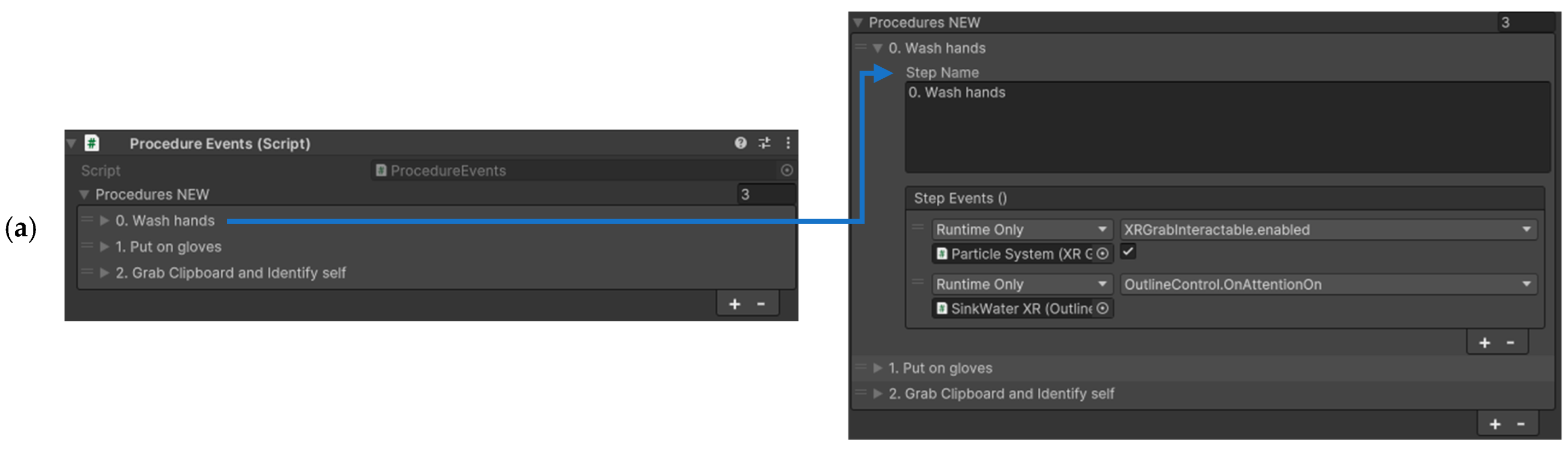Remove the selected Step Events entry

pyautogui.click(x=1510, y=343)
